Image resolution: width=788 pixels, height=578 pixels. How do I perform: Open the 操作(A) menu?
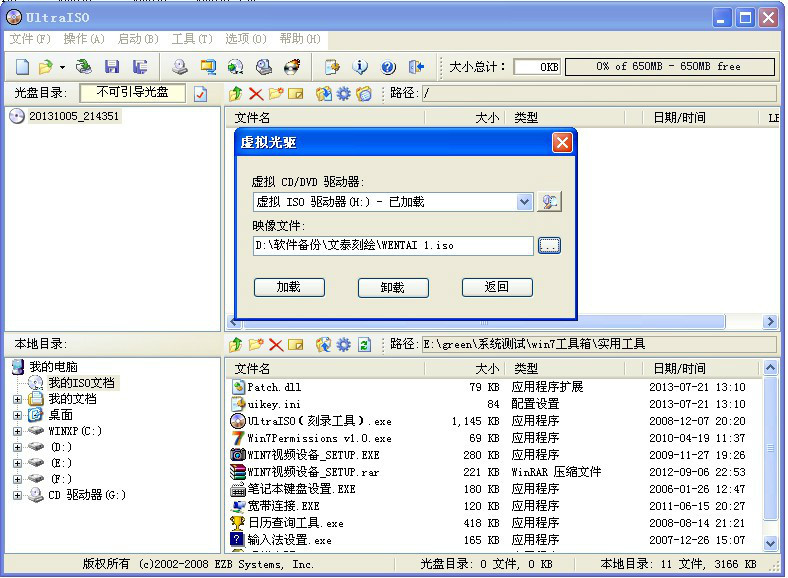84,39
